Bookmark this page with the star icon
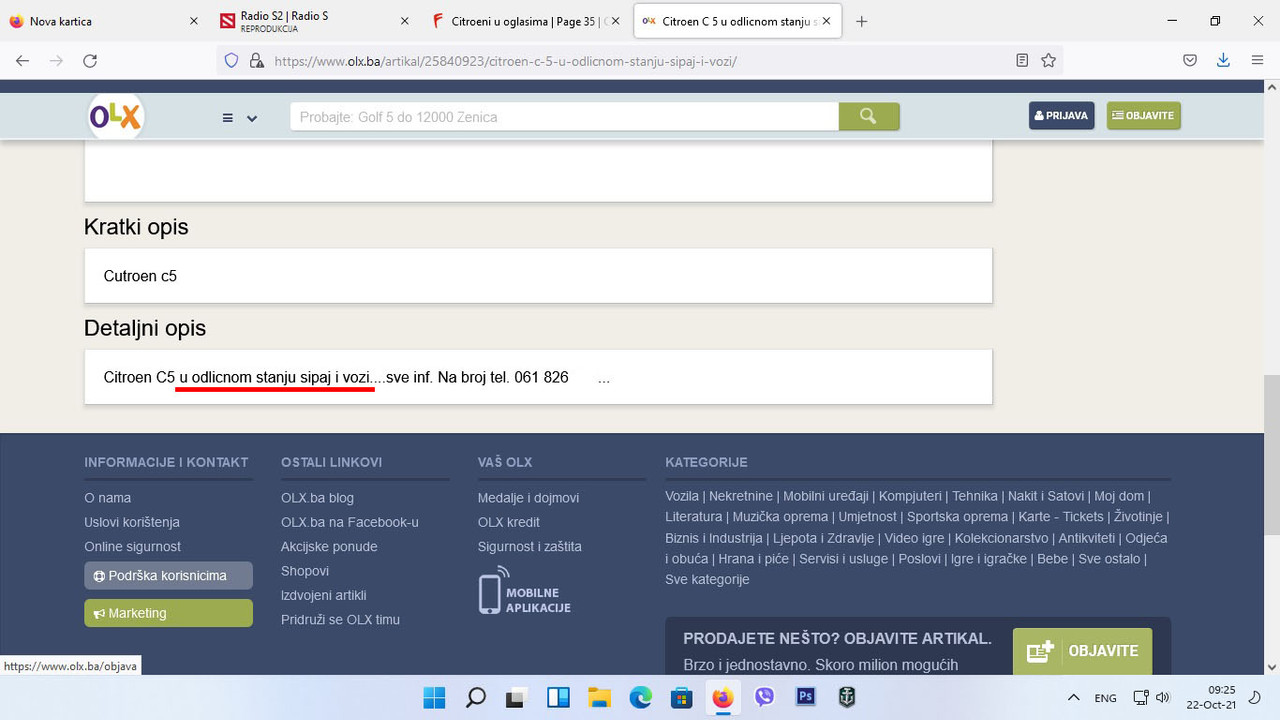Viewport: 1280px width, 720px height. [1048, 61]
